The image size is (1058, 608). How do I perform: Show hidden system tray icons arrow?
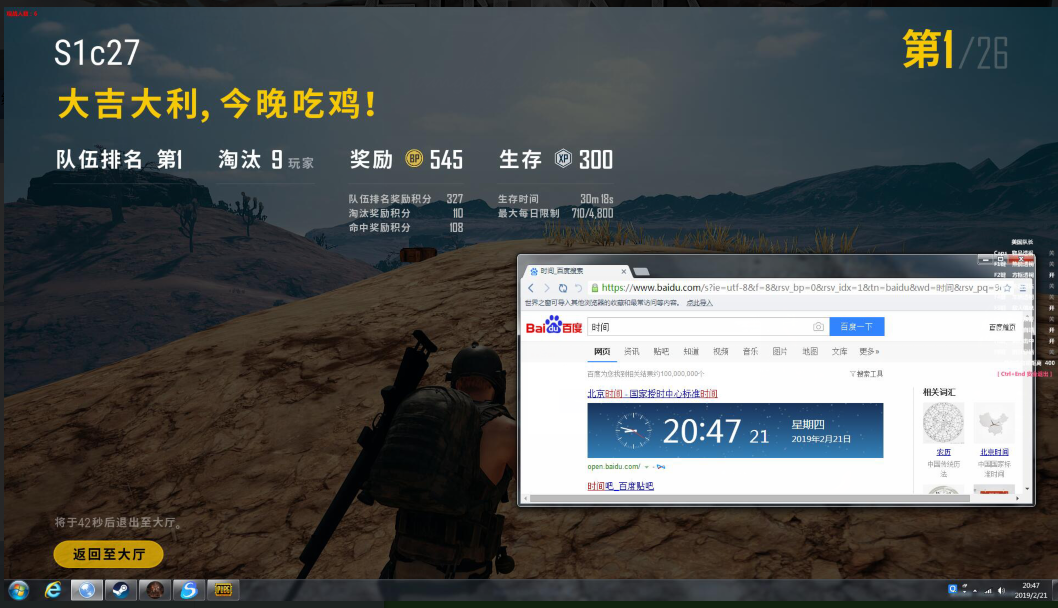pyautogui.click(x=974, y=590)
